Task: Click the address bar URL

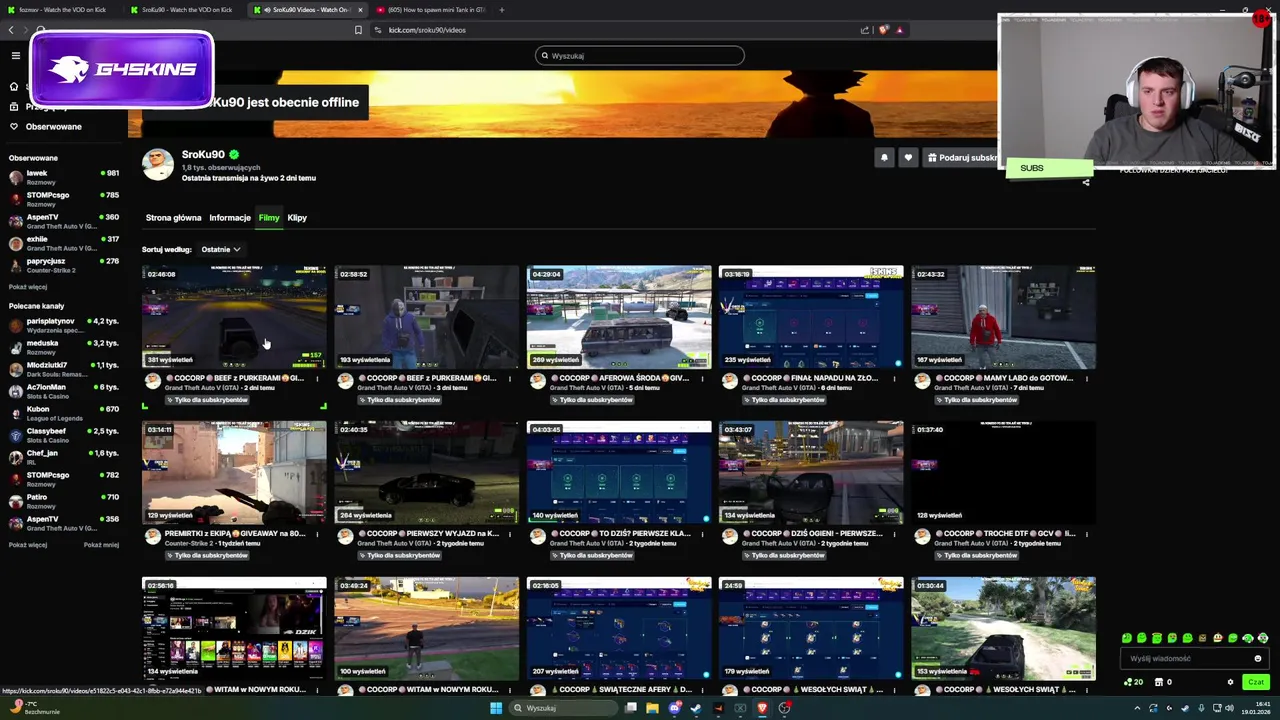Action: click(x=427, y=30)
